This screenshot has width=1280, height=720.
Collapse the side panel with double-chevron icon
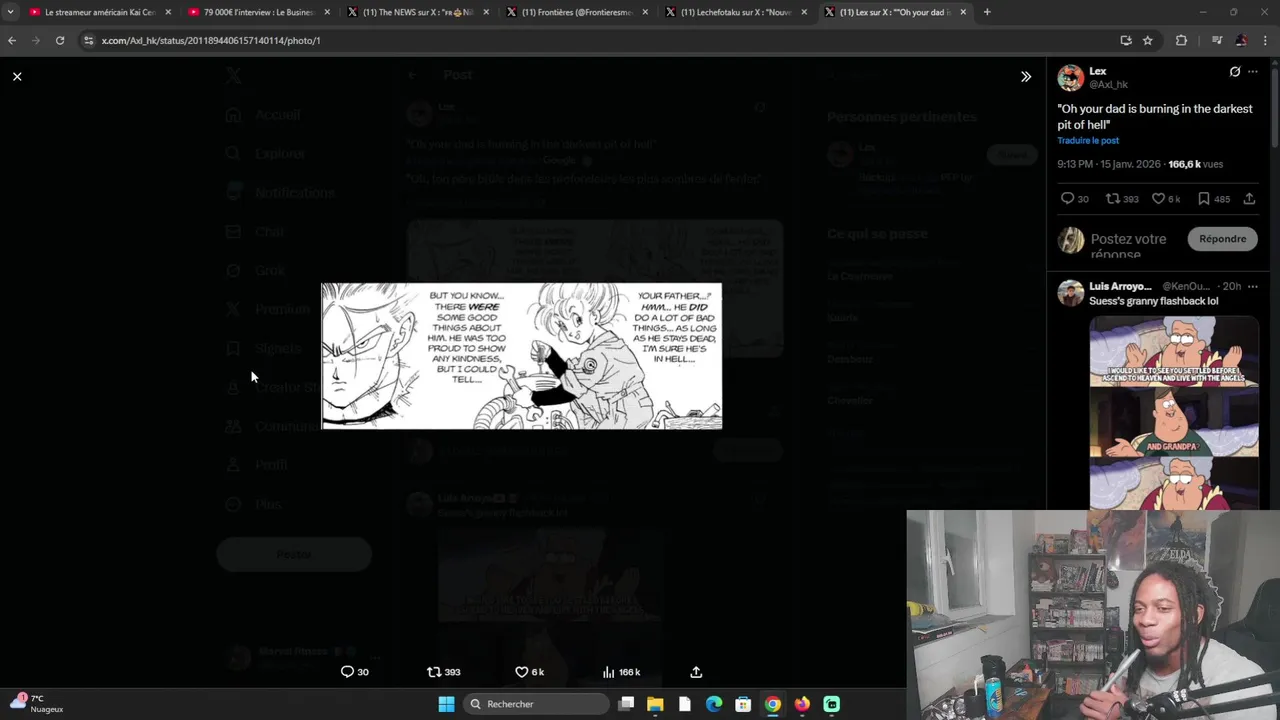pyautogui.click(x=1025, y=76)
